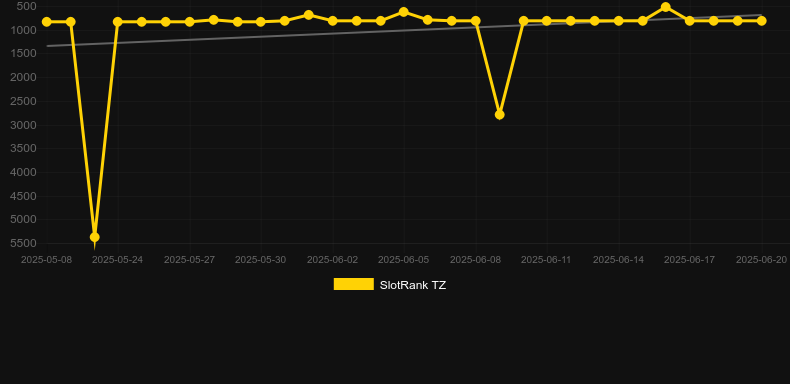Click the gray trend line's left end

click(48, 46)
